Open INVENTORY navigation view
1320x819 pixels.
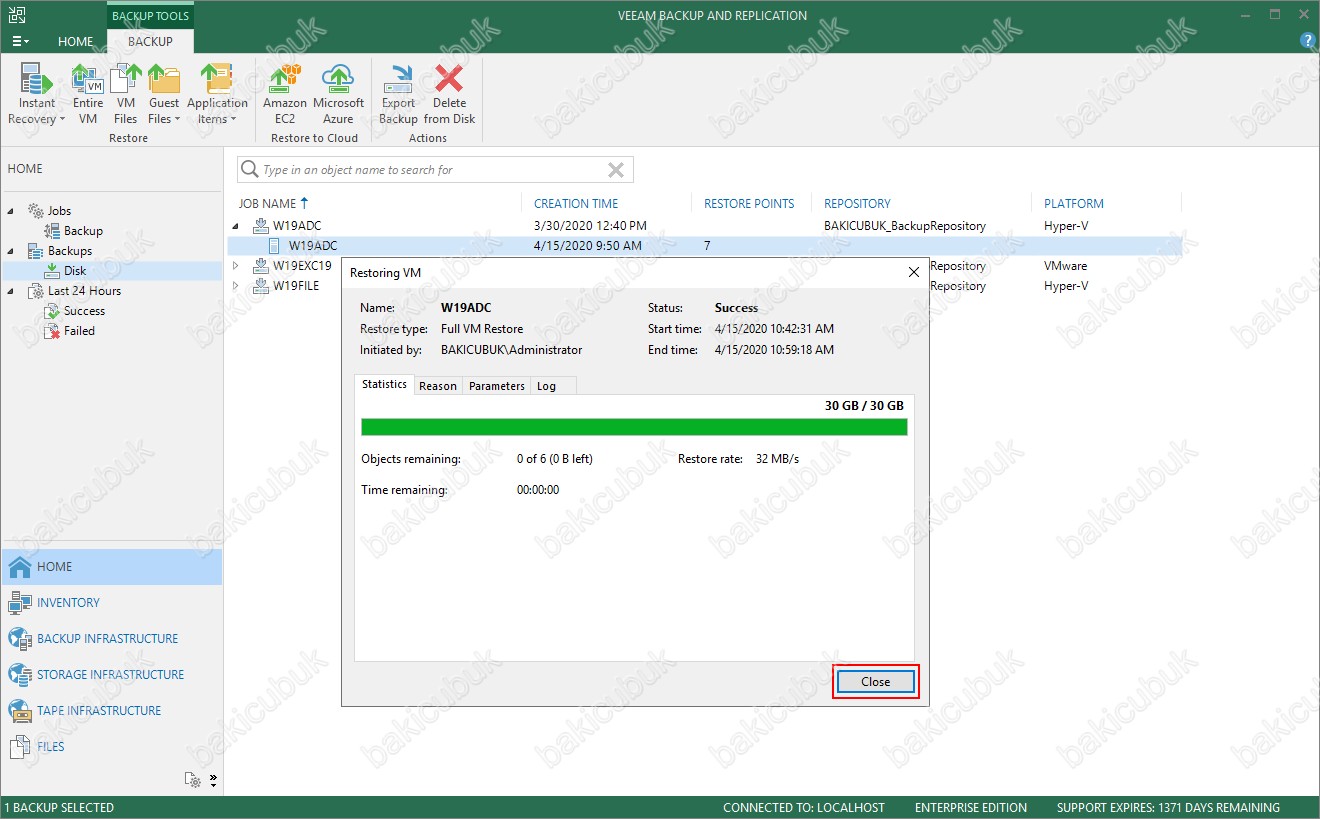(x=111, y=603)
